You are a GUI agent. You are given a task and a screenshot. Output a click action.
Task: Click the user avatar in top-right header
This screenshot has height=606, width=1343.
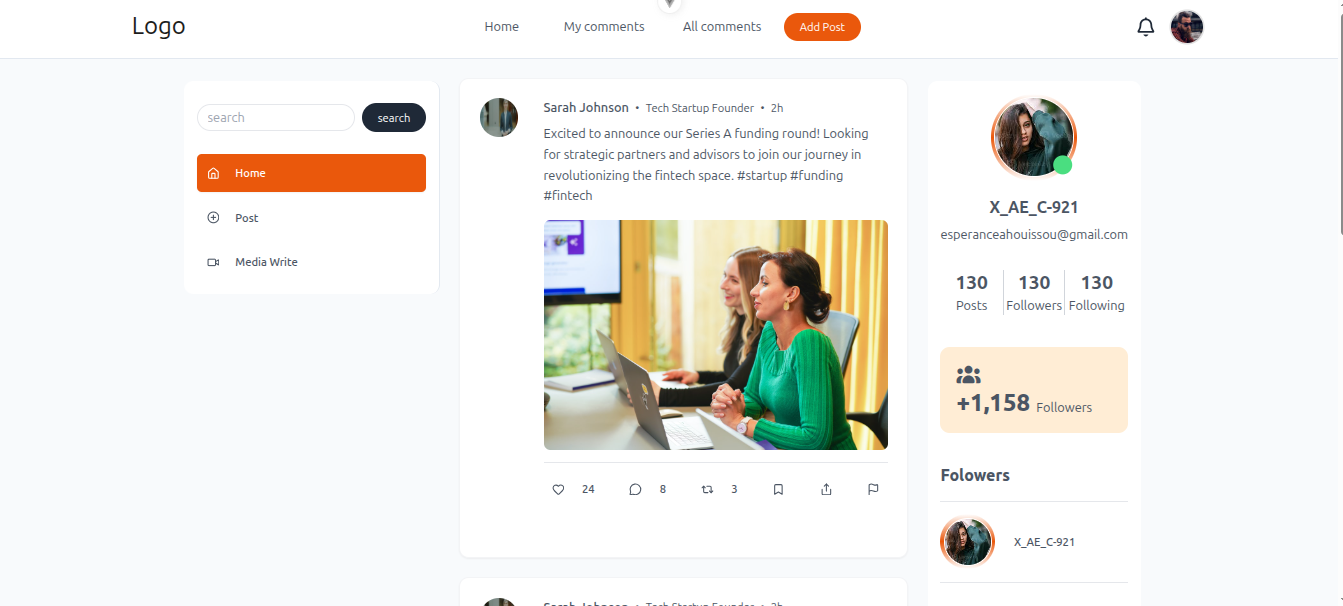pos(1187,27)
